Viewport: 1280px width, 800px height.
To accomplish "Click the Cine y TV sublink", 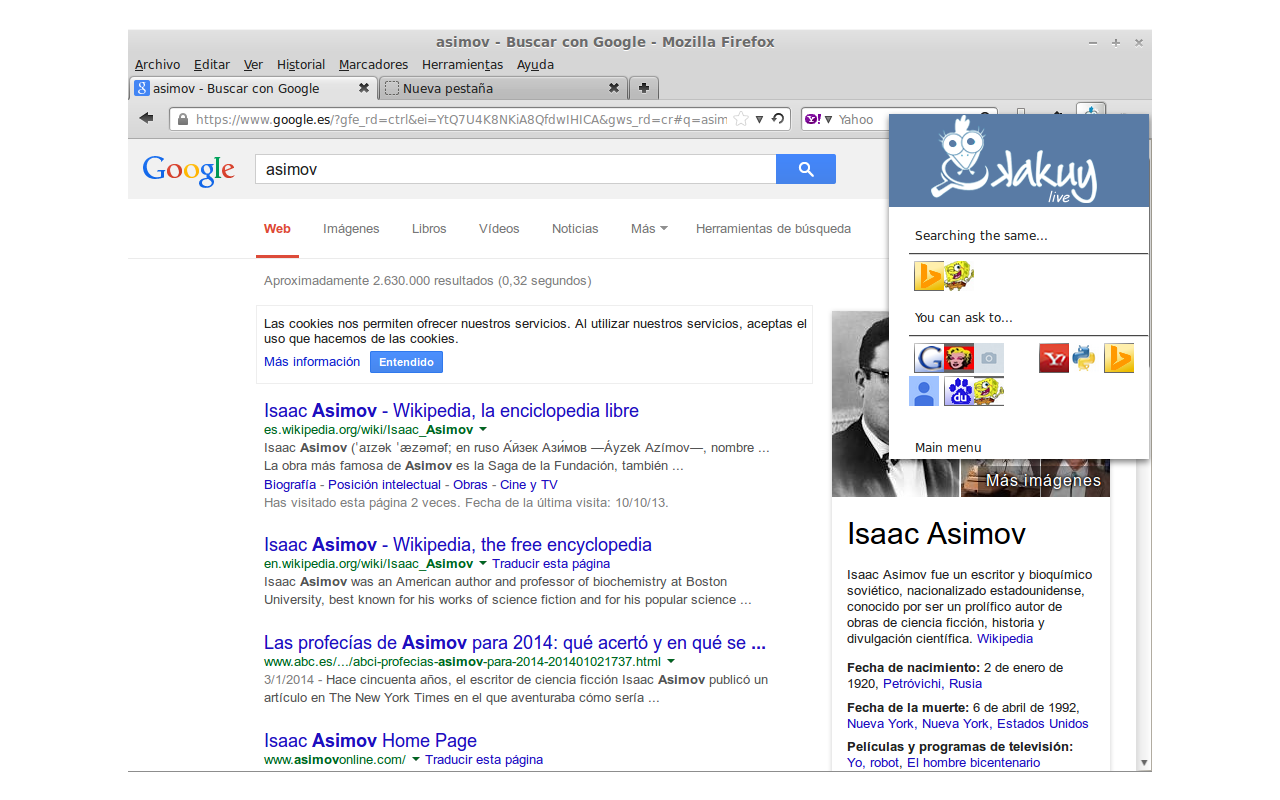I will [529, 485].
